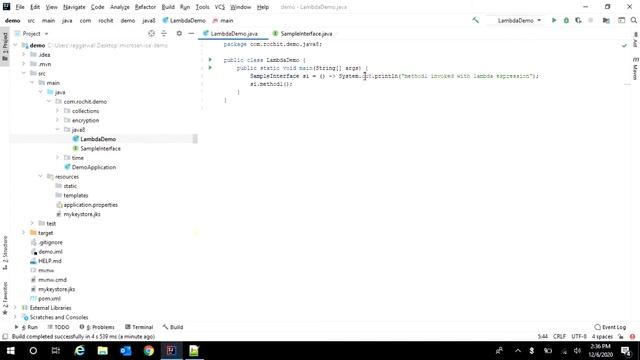Click the CRLF line separator indicator
This screenshot has width=640, height=360.
[x=559, y=337]
